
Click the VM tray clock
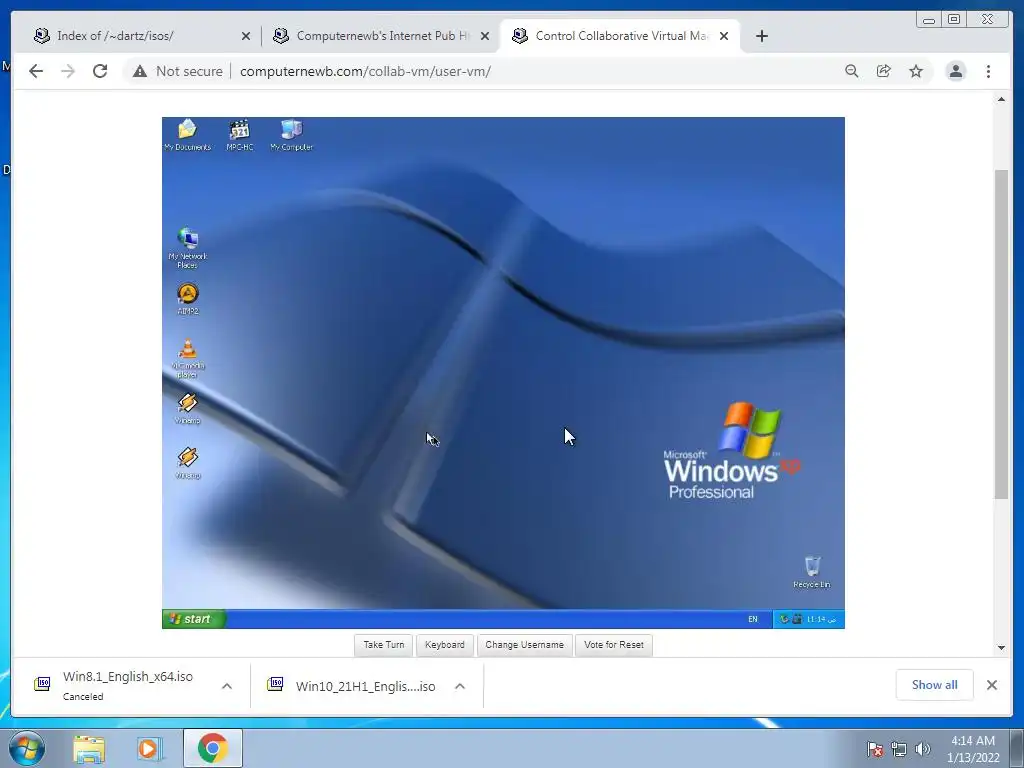pyautogui.click(x=820, y=619)
